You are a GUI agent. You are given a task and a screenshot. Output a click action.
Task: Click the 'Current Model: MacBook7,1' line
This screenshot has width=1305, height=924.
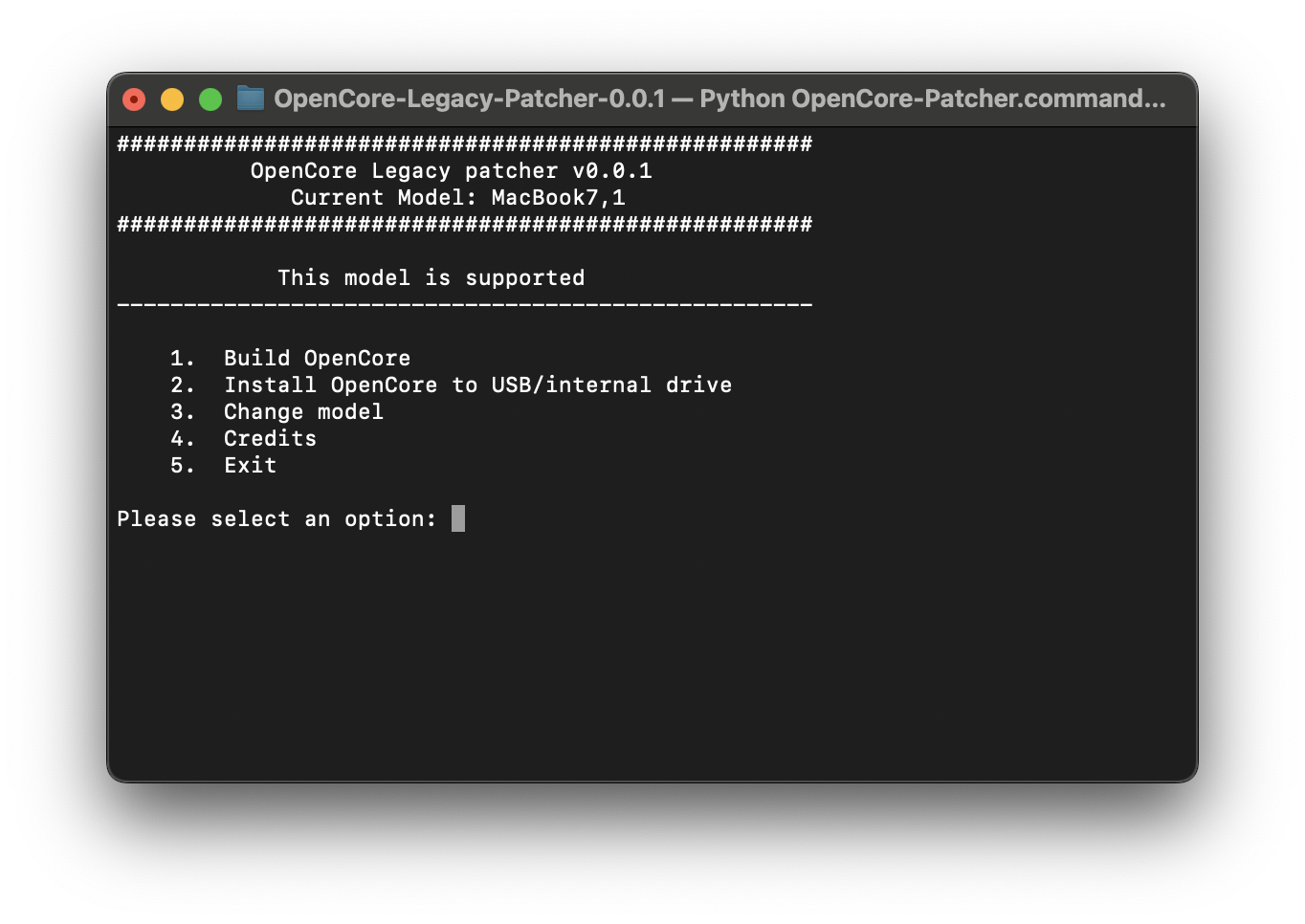[x=458, y=198]
